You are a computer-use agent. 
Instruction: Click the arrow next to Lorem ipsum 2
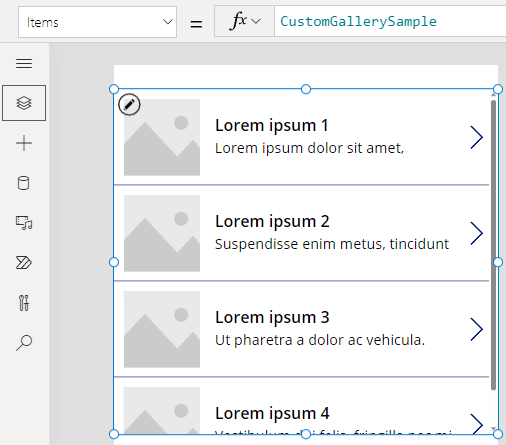(477, 233)
